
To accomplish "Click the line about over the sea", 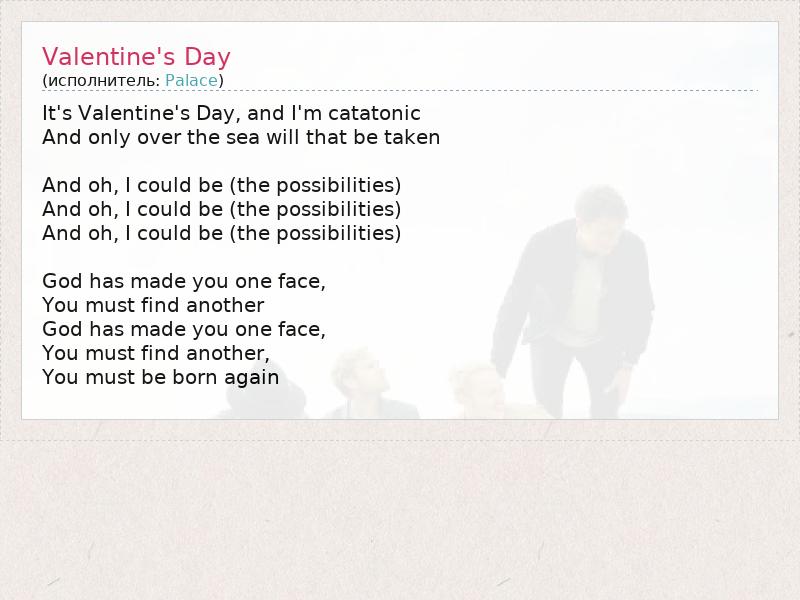I will click(241, 137).
